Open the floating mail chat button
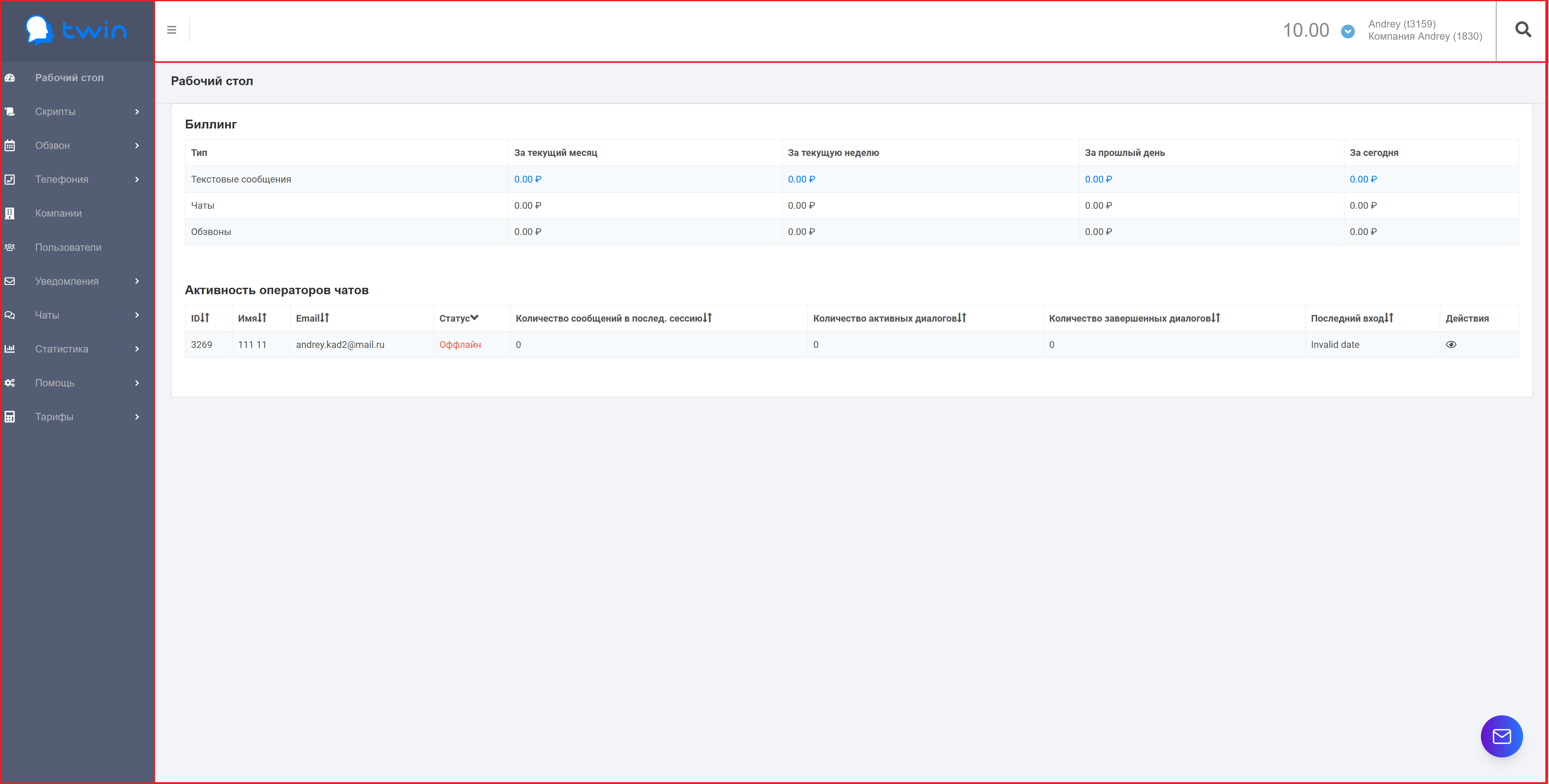The image size is (1549, 784). point(1501,736)
